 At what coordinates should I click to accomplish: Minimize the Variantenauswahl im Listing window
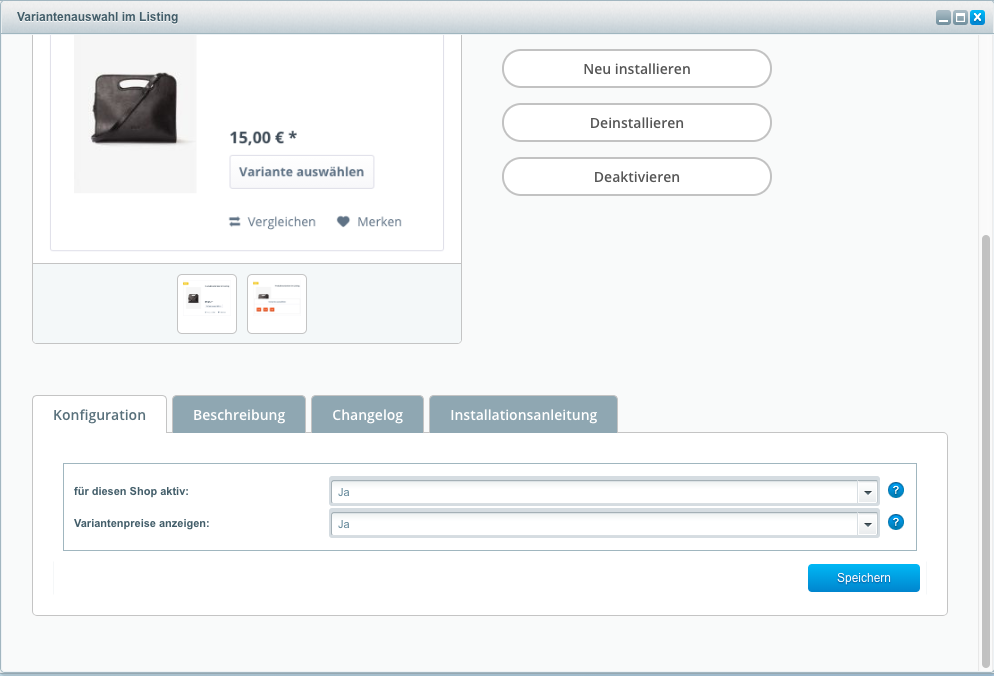tap(943, 18)
